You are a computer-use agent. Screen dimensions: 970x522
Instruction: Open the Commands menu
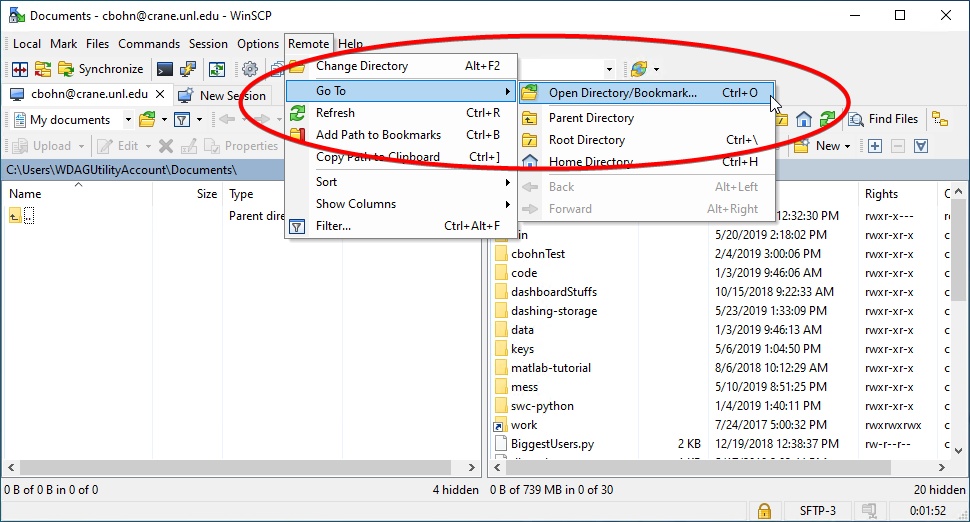coord(149,44)
